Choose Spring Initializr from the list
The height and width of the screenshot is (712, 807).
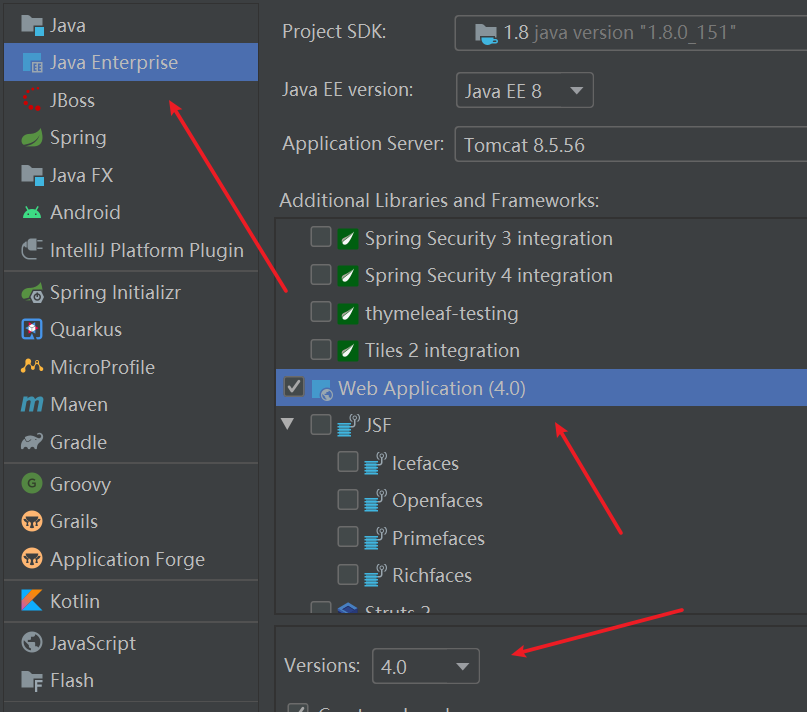115,293
